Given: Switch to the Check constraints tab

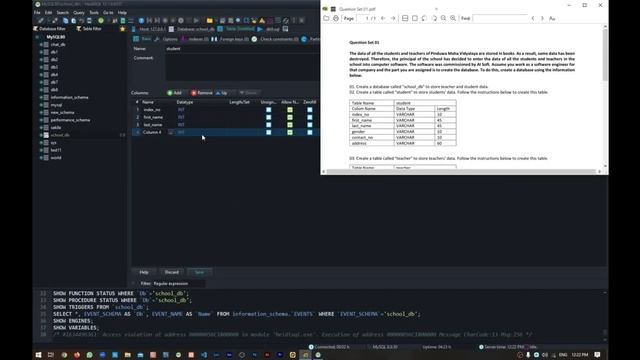Looking at the screenshot, I should (276, 39).
